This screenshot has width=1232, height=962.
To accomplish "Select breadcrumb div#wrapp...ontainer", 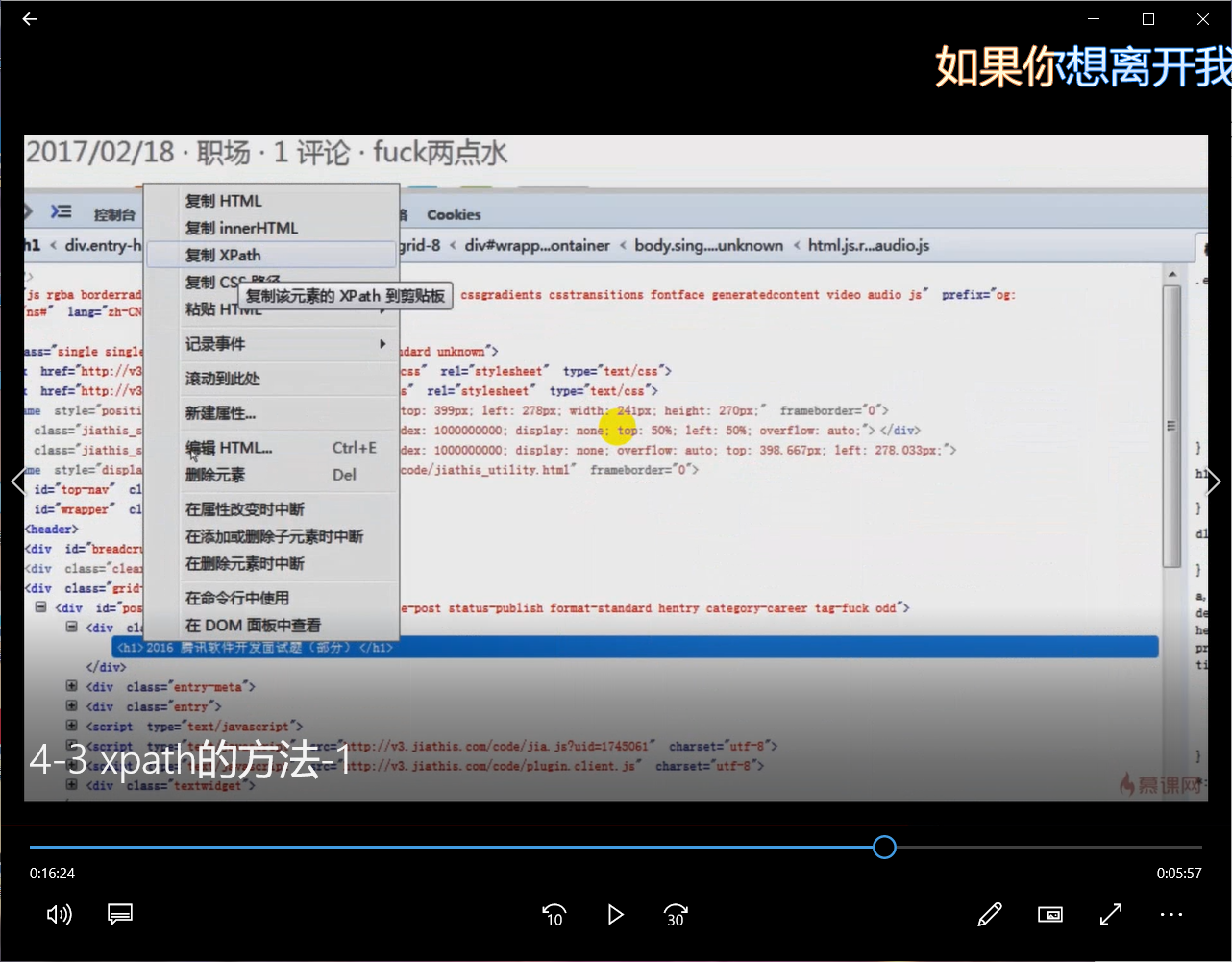I will pos(537,246).
